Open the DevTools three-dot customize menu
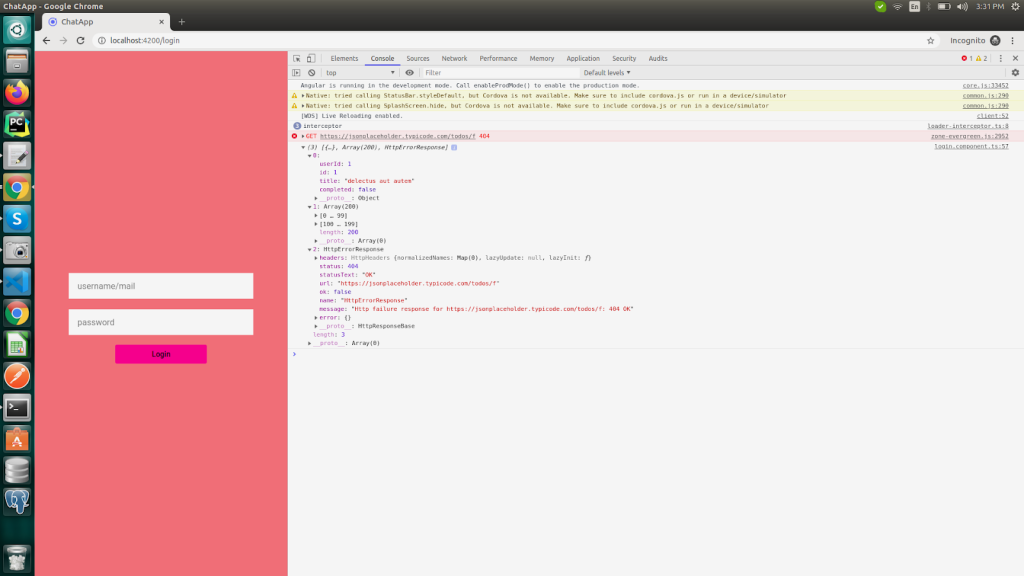This screenshot has width=1024, height=576. [1001, 59]
